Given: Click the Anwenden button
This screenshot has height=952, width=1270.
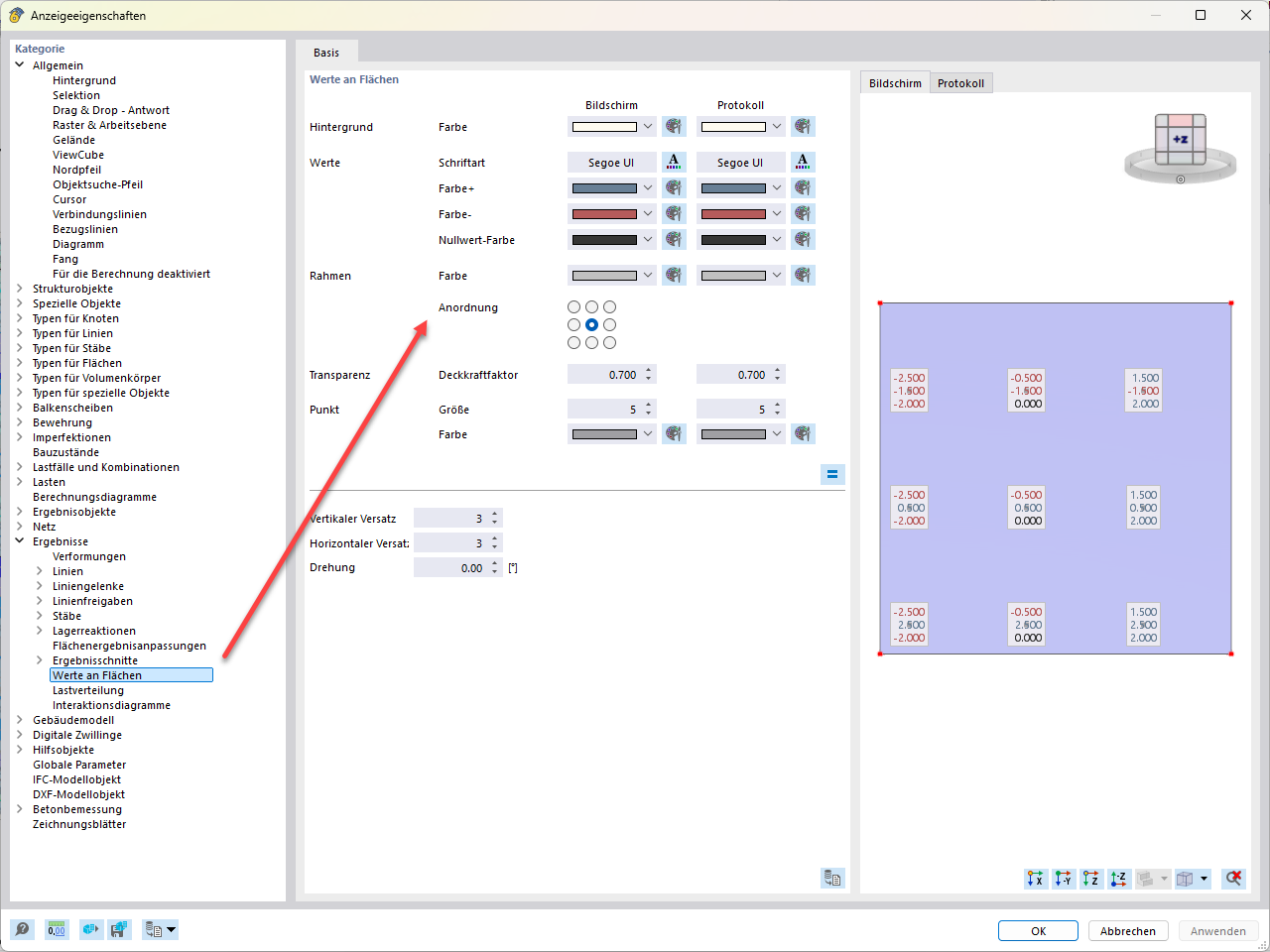Looking at the screenshot, I should (1218, 931).
